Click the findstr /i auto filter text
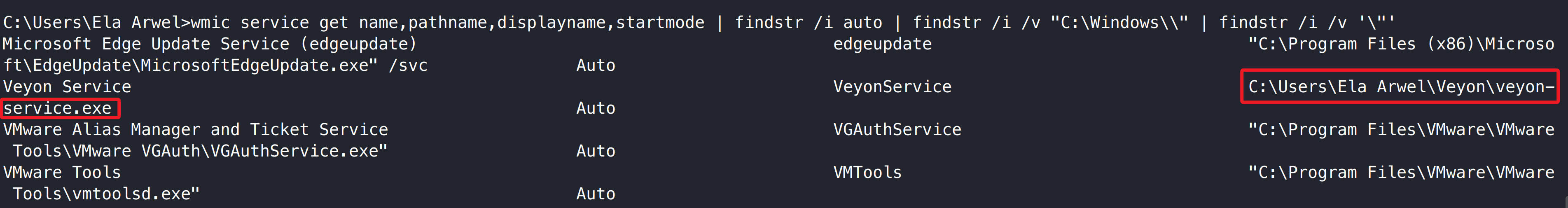 click(808, 23)
